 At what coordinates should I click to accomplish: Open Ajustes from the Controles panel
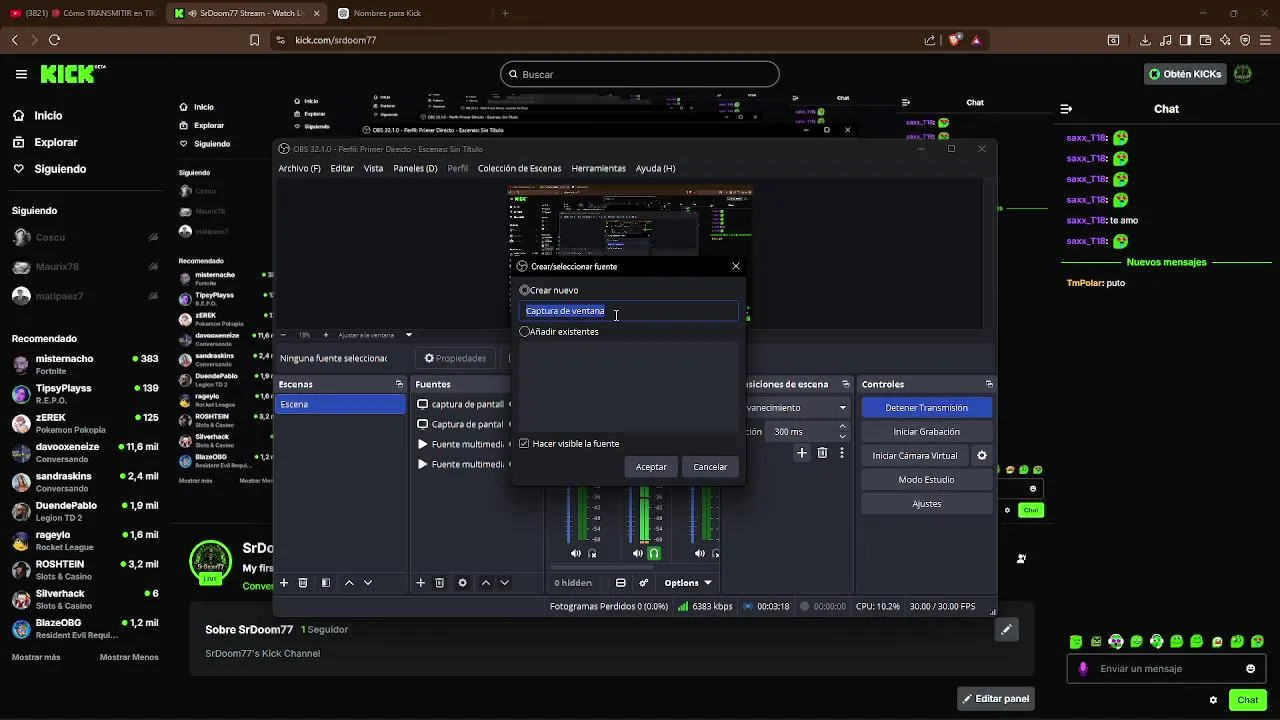926,504
